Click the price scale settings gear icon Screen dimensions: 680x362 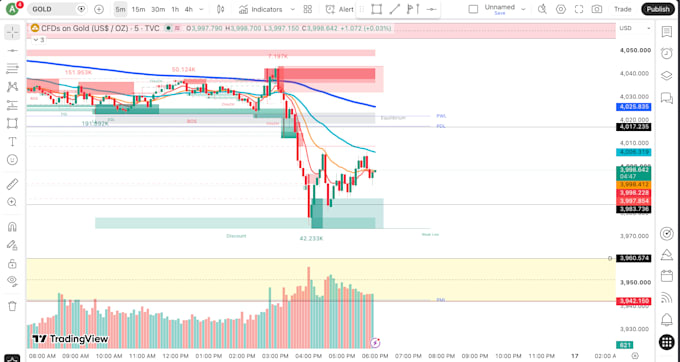635,355
